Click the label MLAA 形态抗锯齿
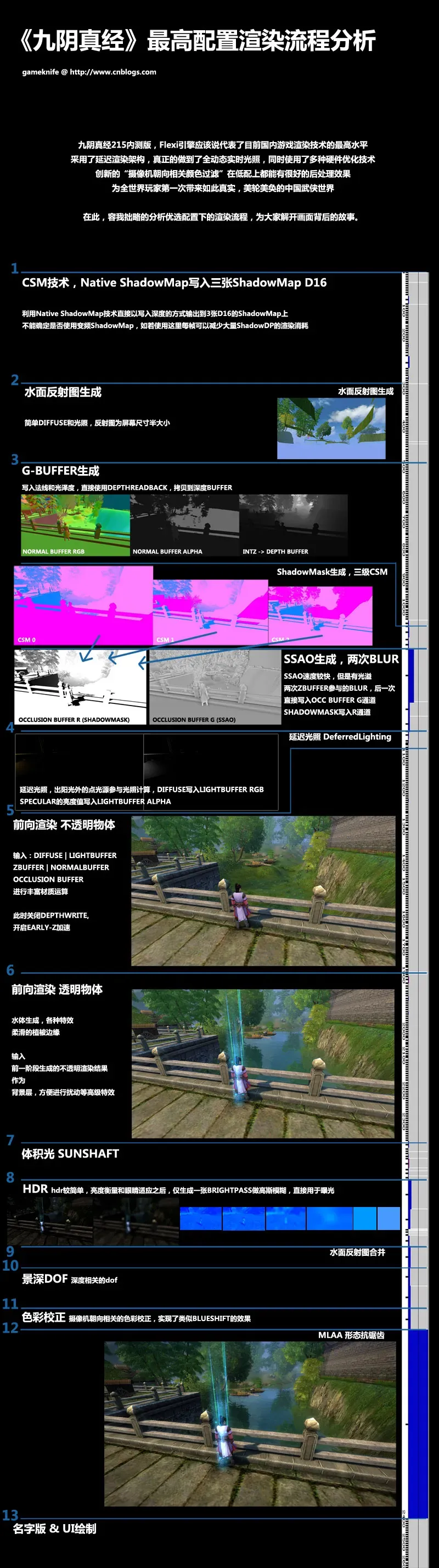 [351, 1335]
